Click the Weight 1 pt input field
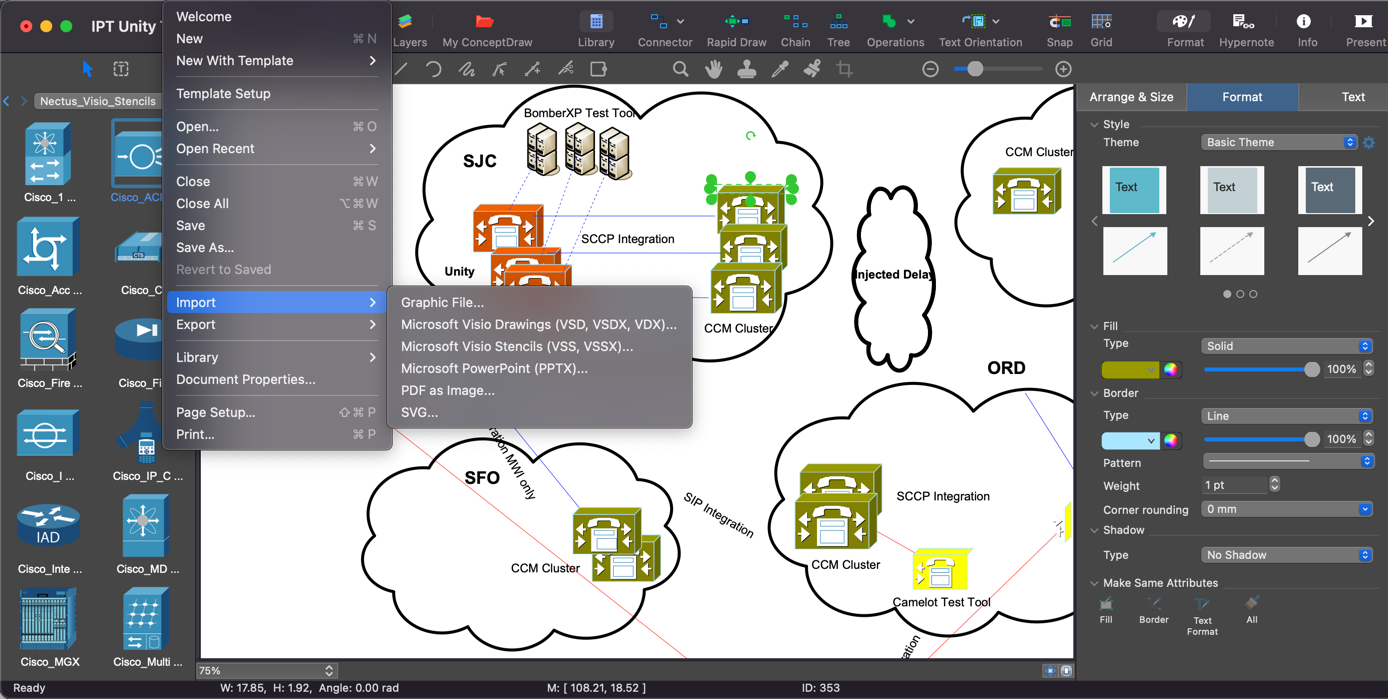1388x699 pixels. pos(1236,485)
